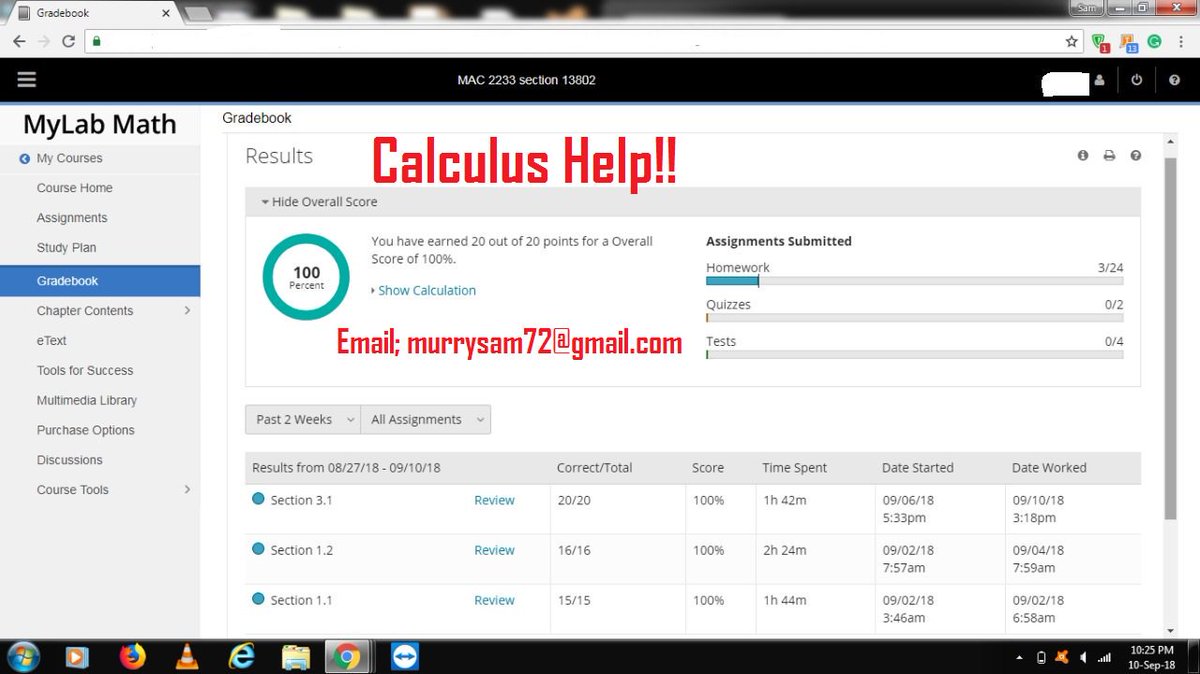Open File Explorer folder in the taskbar
This screenshot has height=674, width=1200.
pyautogui.click(x=296, y=657)
